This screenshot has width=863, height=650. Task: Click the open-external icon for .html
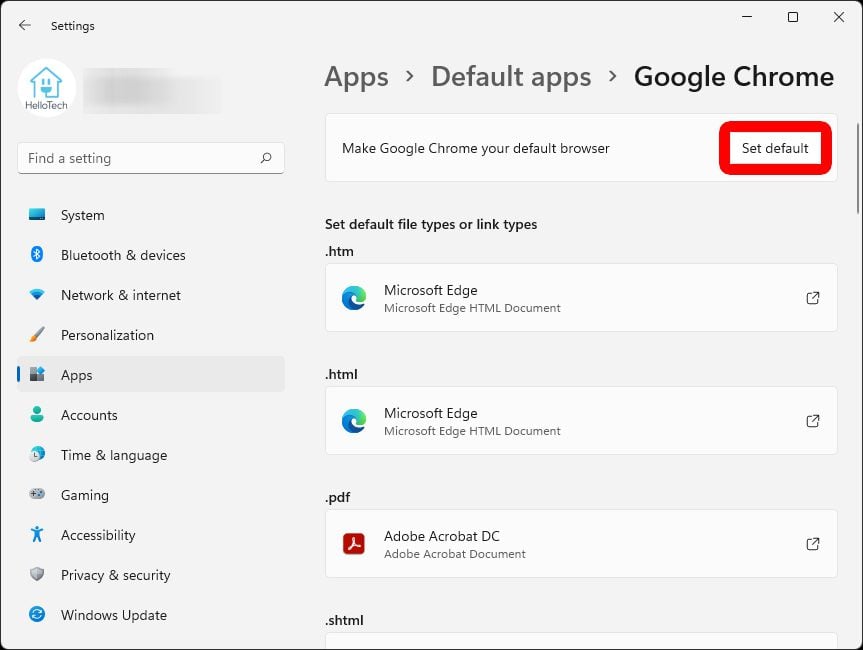[x=813, y=421]
